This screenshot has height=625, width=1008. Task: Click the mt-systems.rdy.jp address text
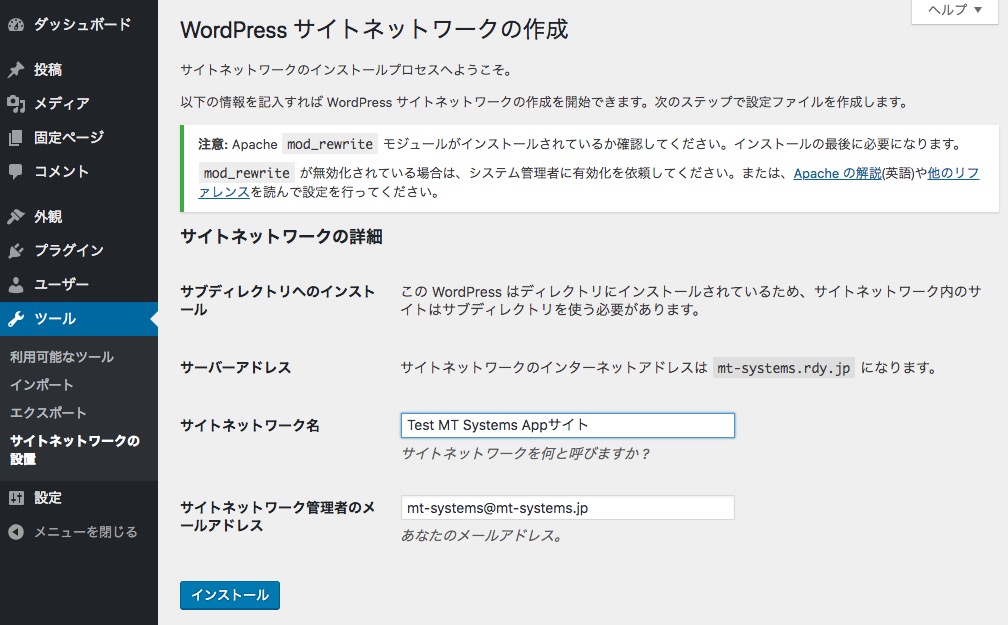(784, 368)
